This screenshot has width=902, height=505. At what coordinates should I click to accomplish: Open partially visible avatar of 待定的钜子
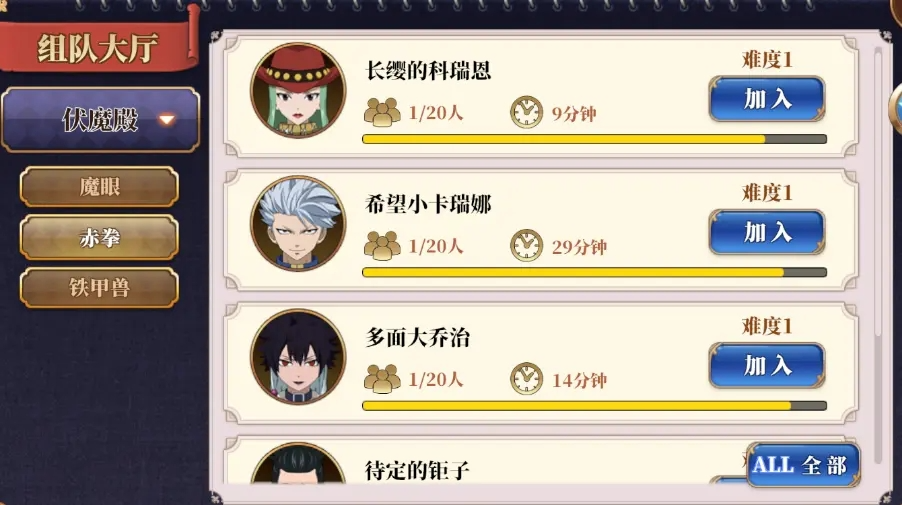[x=298, y=463]
